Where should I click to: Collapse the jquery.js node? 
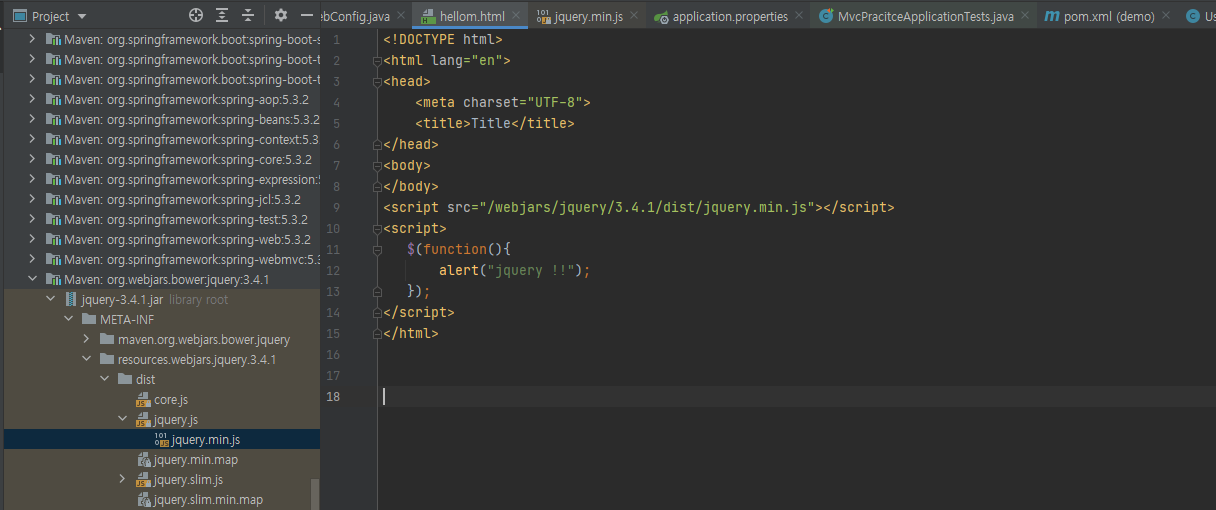pyautogui.click(x=122, y=420)
